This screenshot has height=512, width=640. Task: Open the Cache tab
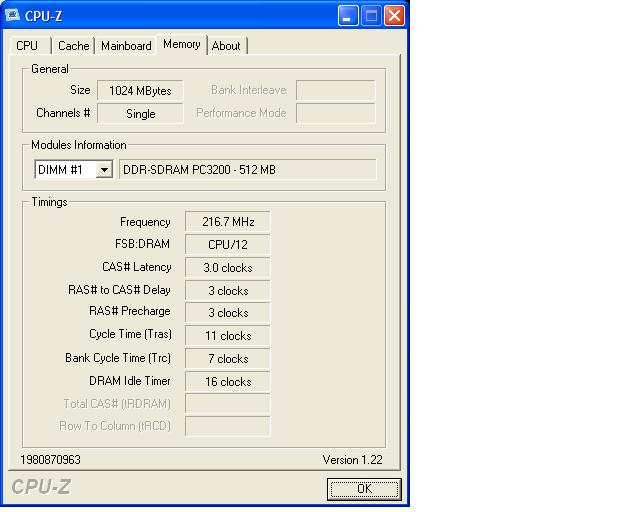(73, 46)
